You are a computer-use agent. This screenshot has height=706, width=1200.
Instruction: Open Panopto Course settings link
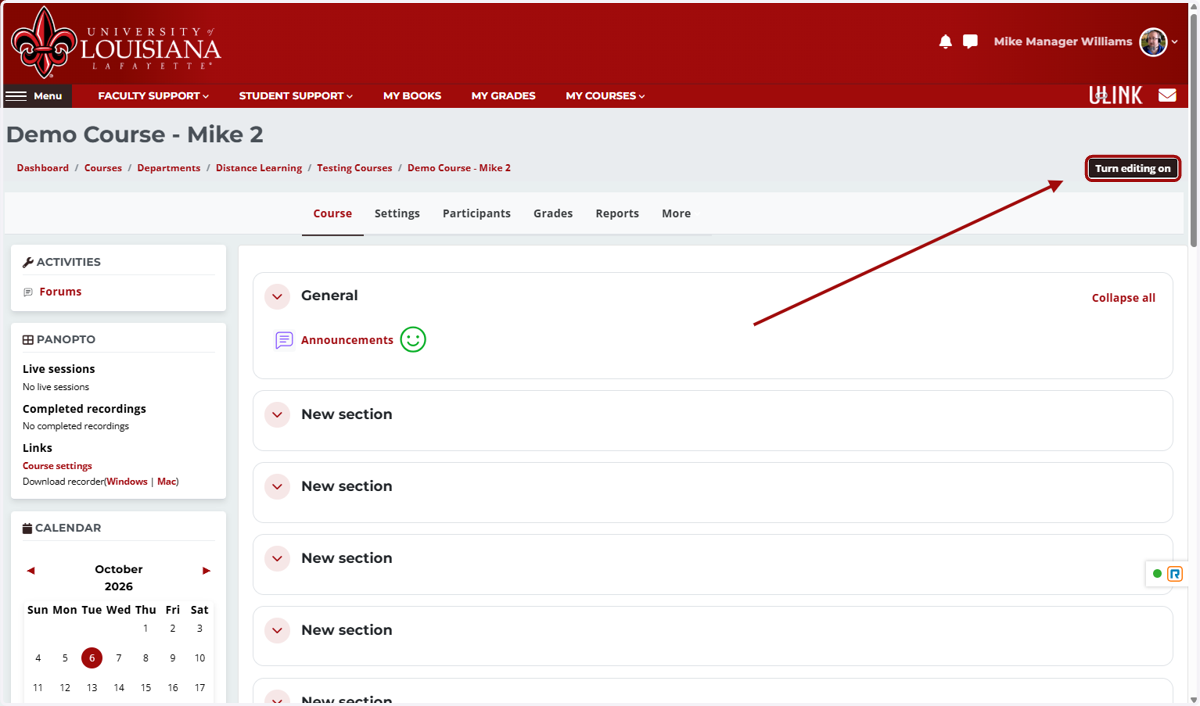click(57, 466)
